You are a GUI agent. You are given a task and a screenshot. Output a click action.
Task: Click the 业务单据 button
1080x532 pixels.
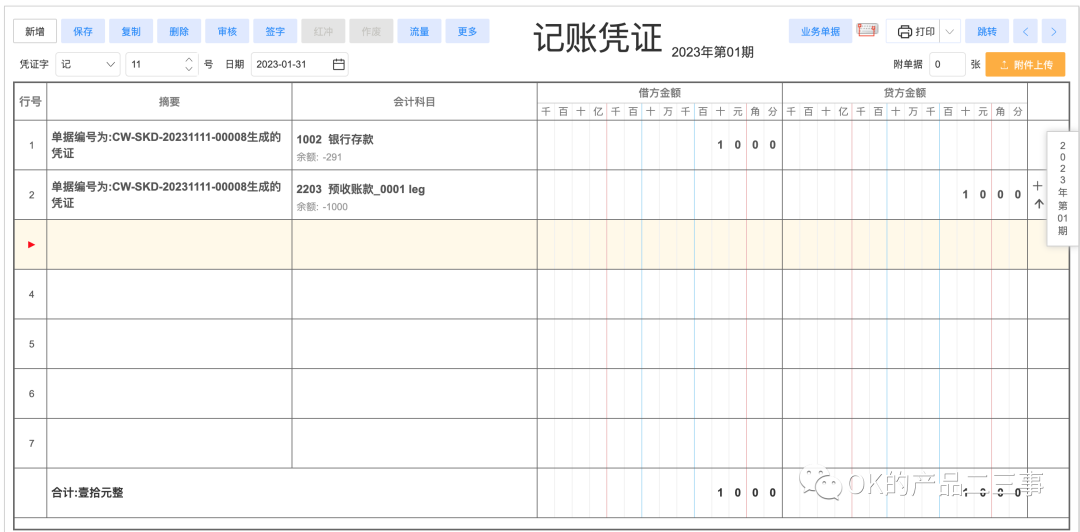(x=820, y=31)
